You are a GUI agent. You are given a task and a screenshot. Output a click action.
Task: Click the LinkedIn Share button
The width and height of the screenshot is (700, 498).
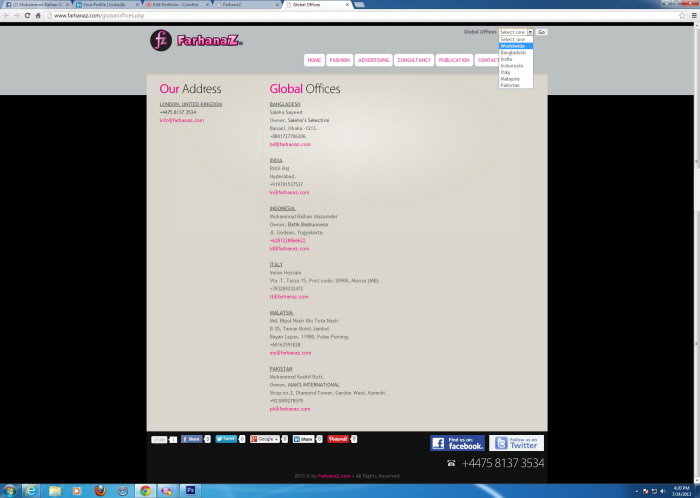pyautogui.click(x=303, y=439)
